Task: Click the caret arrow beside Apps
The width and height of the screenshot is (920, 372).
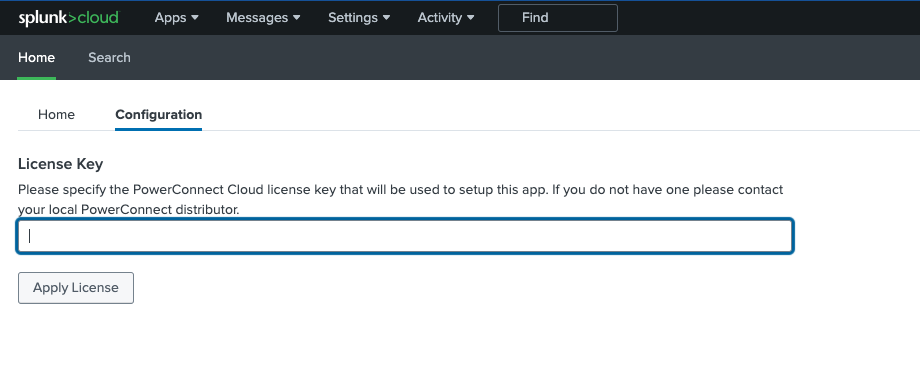Action: [x=195, y=18]
